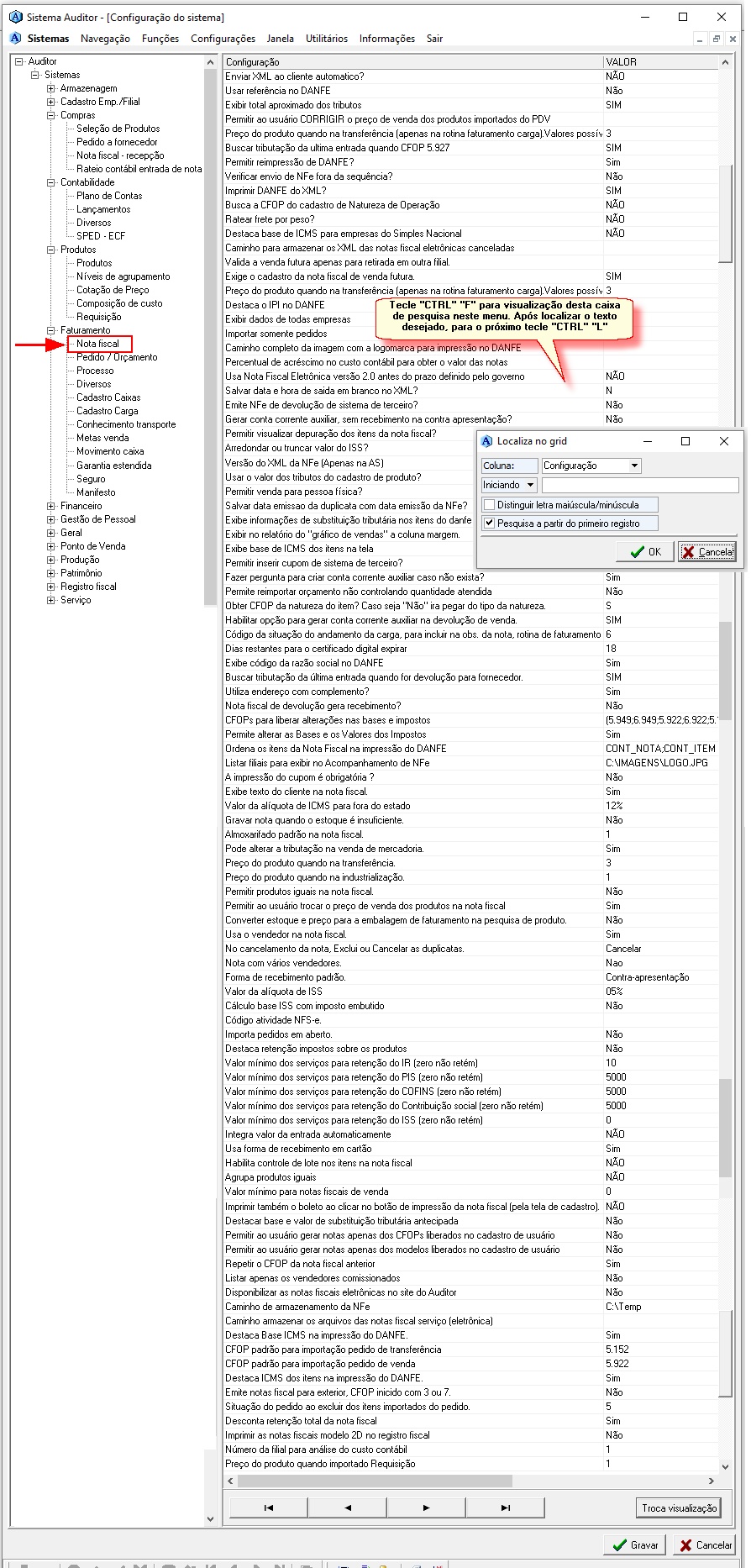751x1568 pixels.
Task: Click Cancela in the Localiza no grid dialog
Action: tap(707, 552)
